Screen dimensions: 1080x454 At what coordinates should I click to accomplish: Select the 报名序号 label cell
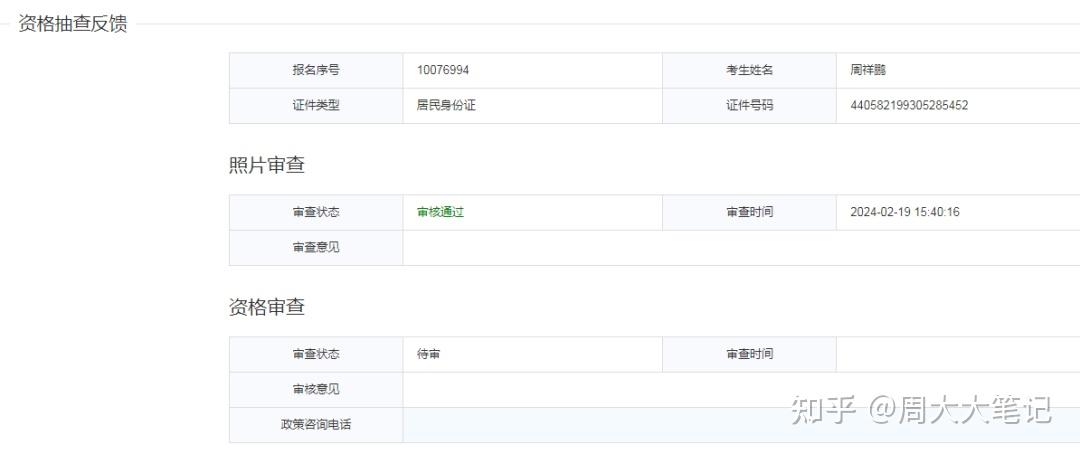click(x=316, y=70)
